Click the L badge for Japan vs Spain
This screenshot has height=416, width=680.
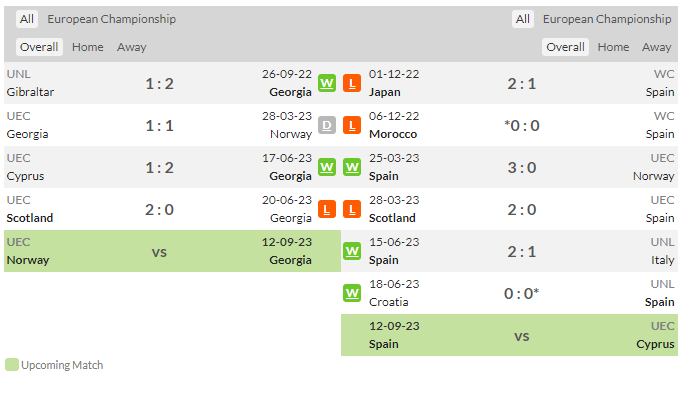[x=352, y=83]
